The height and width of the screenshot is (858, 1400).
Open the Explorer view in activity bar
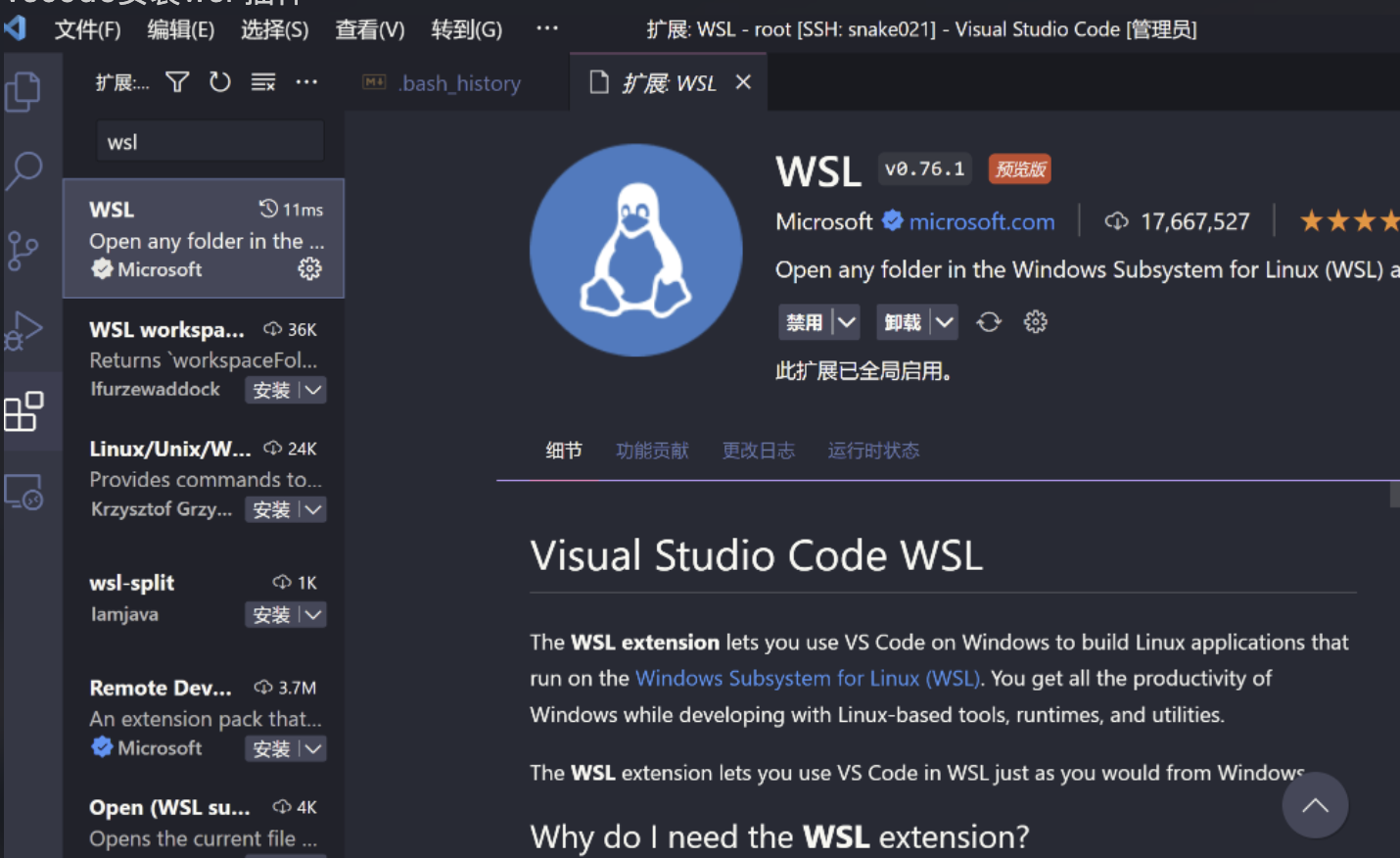click(x=23, y=92)
